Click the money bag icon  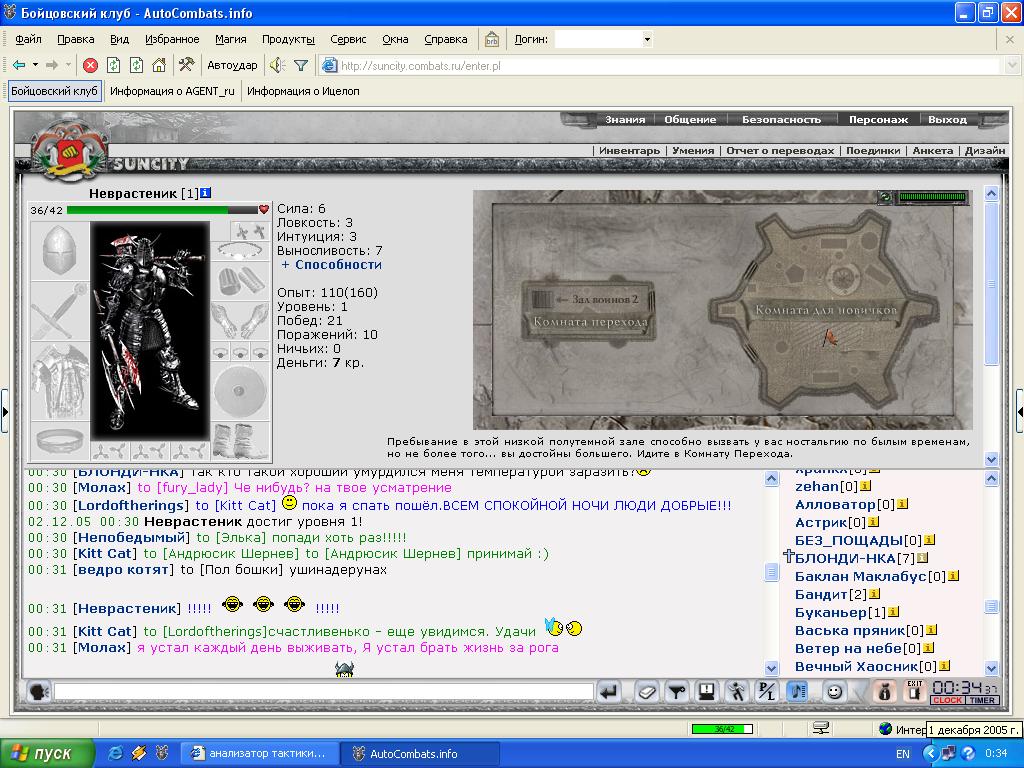click(x=884, y=692)
